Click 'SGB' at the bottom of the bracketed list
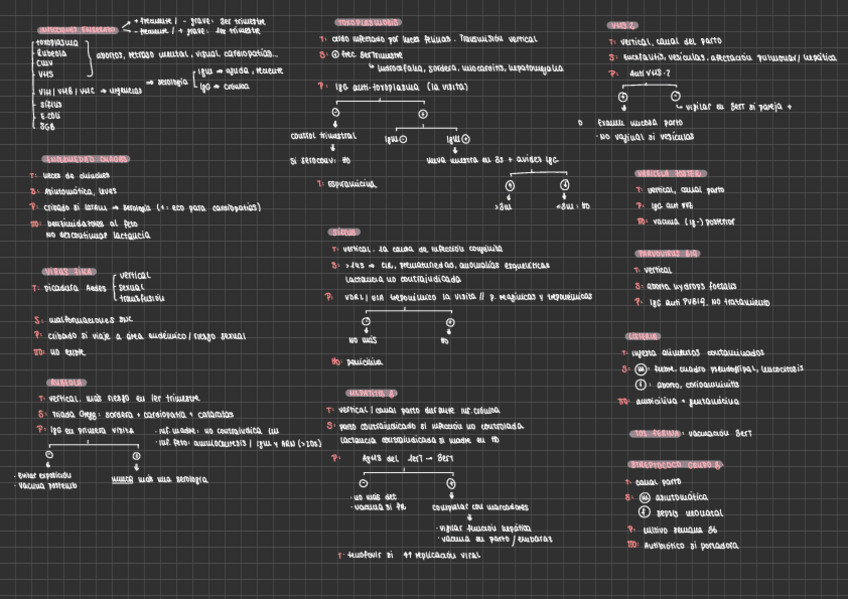Viewport: 848px width, 599px height. pyautogui.click(x=47, y=127)
